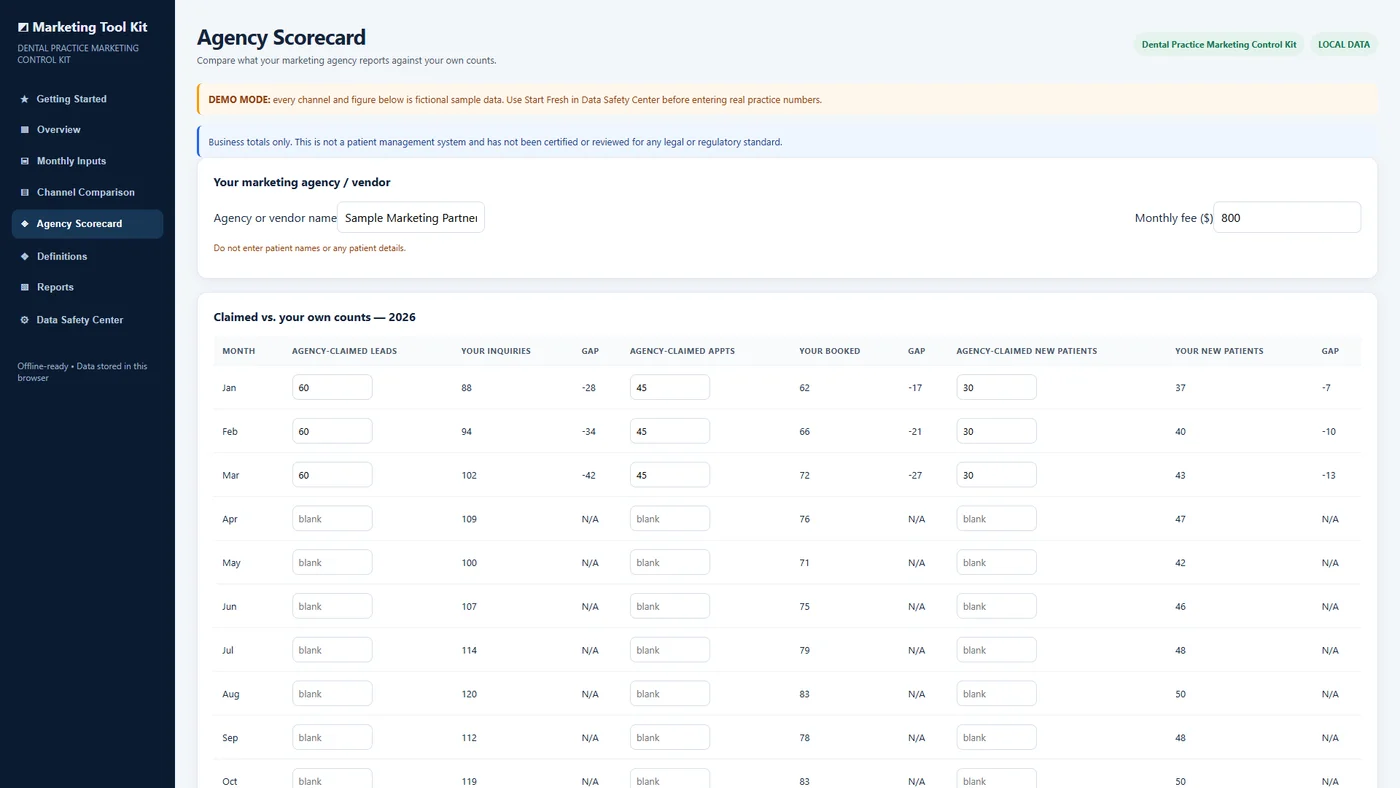Switch to Channel Comparison
The width and height of the screenshot is (1400, 788).
(87, 192)
